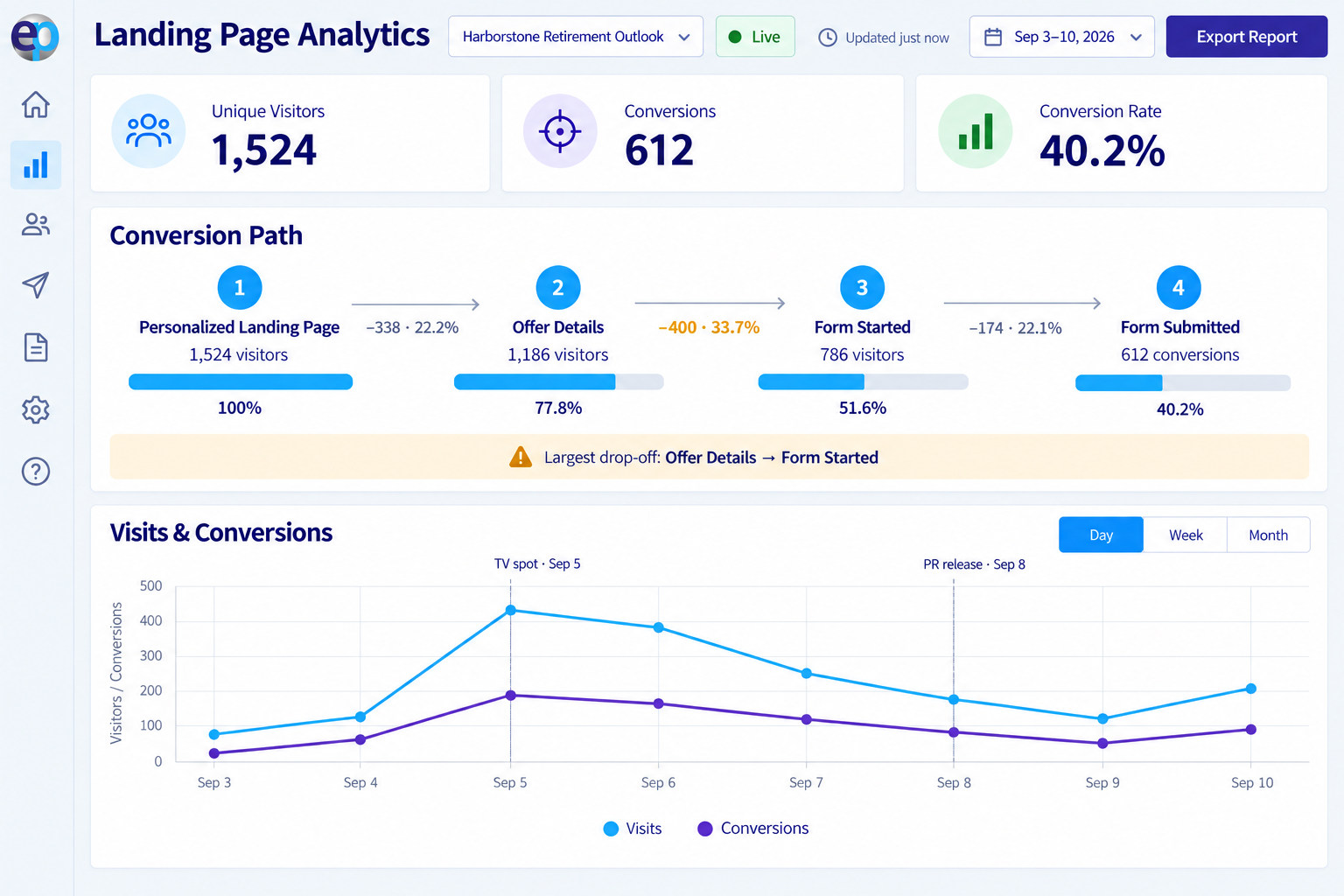The height and width of the screenshot is (896, 1344).
Task: Click the "1,186 visitors" text
Action: [558, 354]
